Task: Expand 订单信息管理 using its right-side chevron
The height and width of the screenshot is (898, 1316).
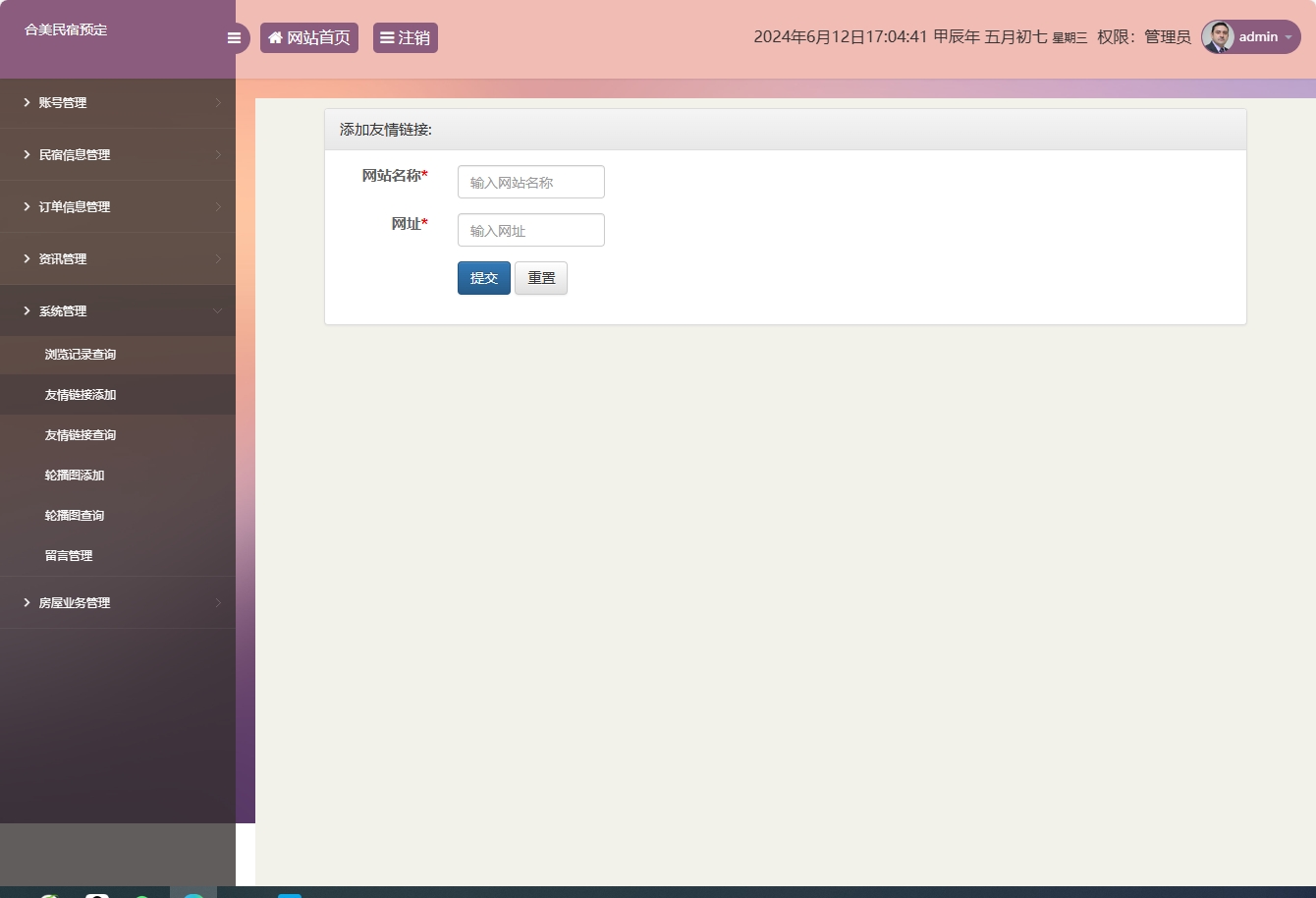Action: coord(218,206)
